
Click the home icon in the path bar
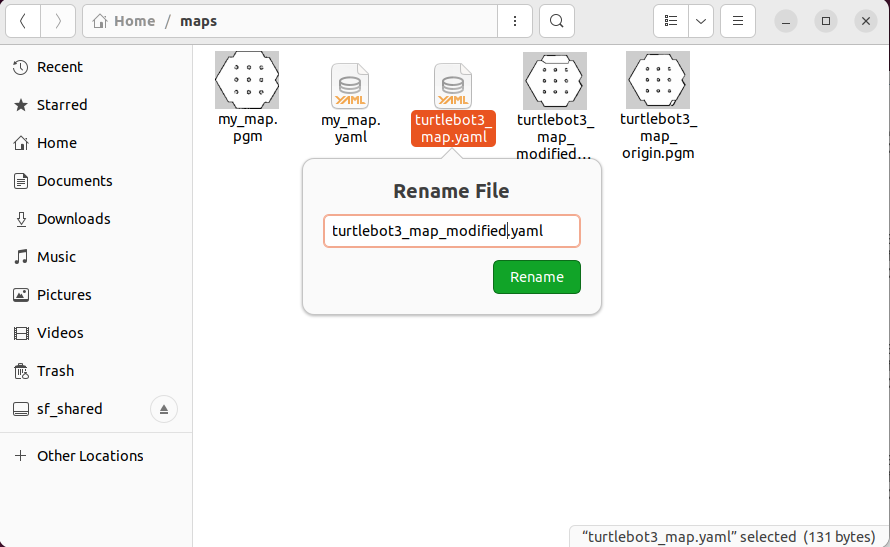point(100,21)
